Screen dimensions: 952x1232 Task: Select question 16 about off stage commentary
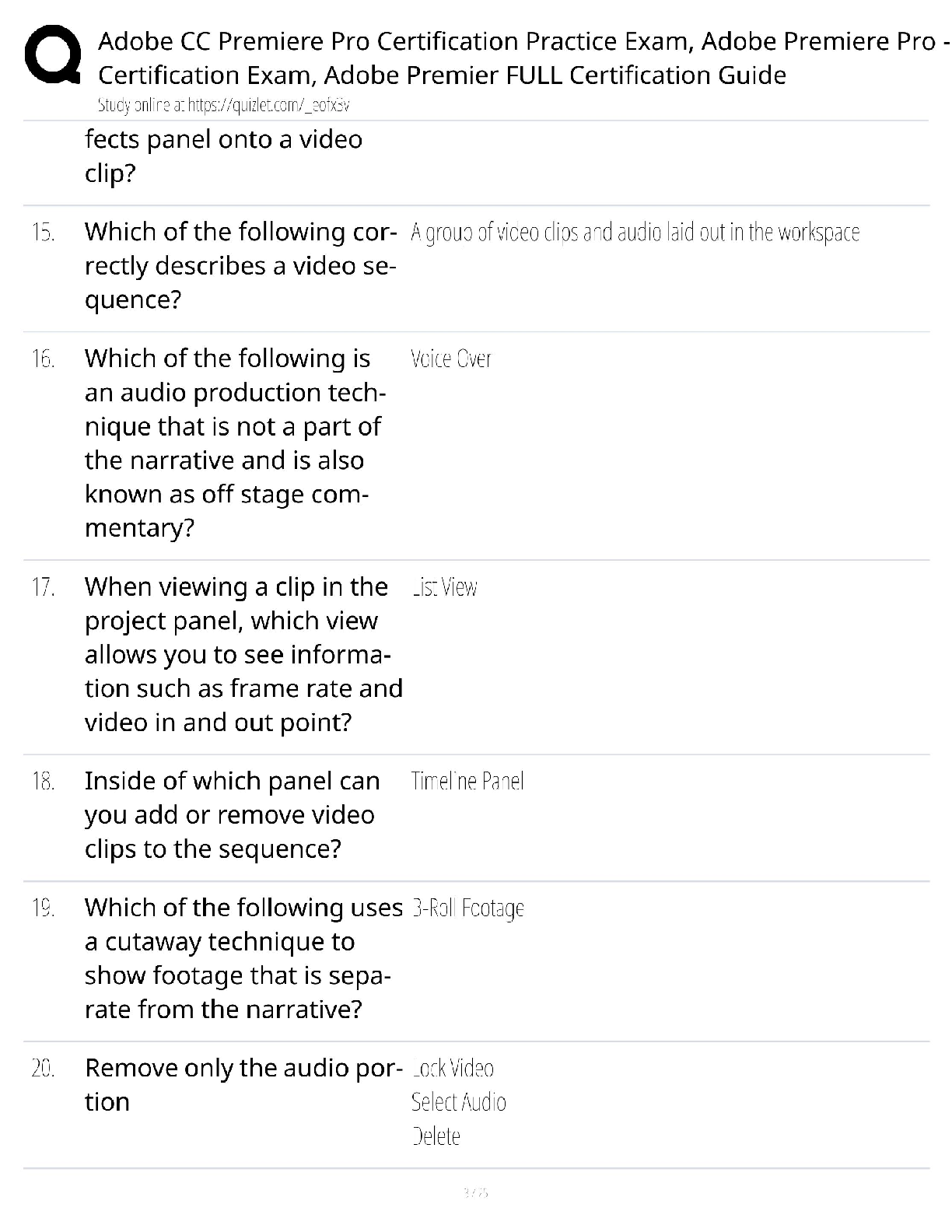[233, 443]
